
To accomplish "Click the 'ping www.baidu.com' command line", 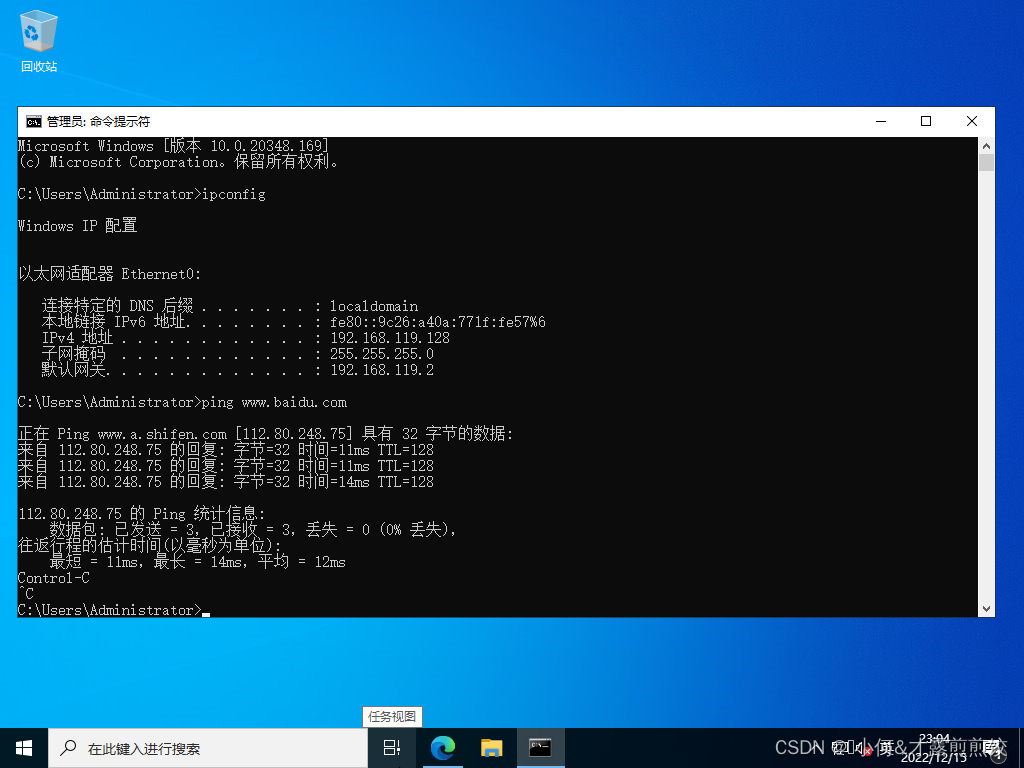I will 182,402.
